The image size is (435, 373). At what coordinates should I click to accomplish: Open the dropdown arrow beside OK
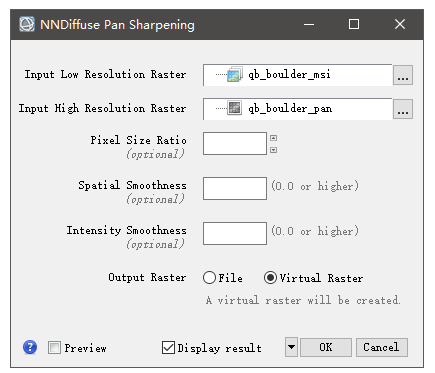(291, 347)
